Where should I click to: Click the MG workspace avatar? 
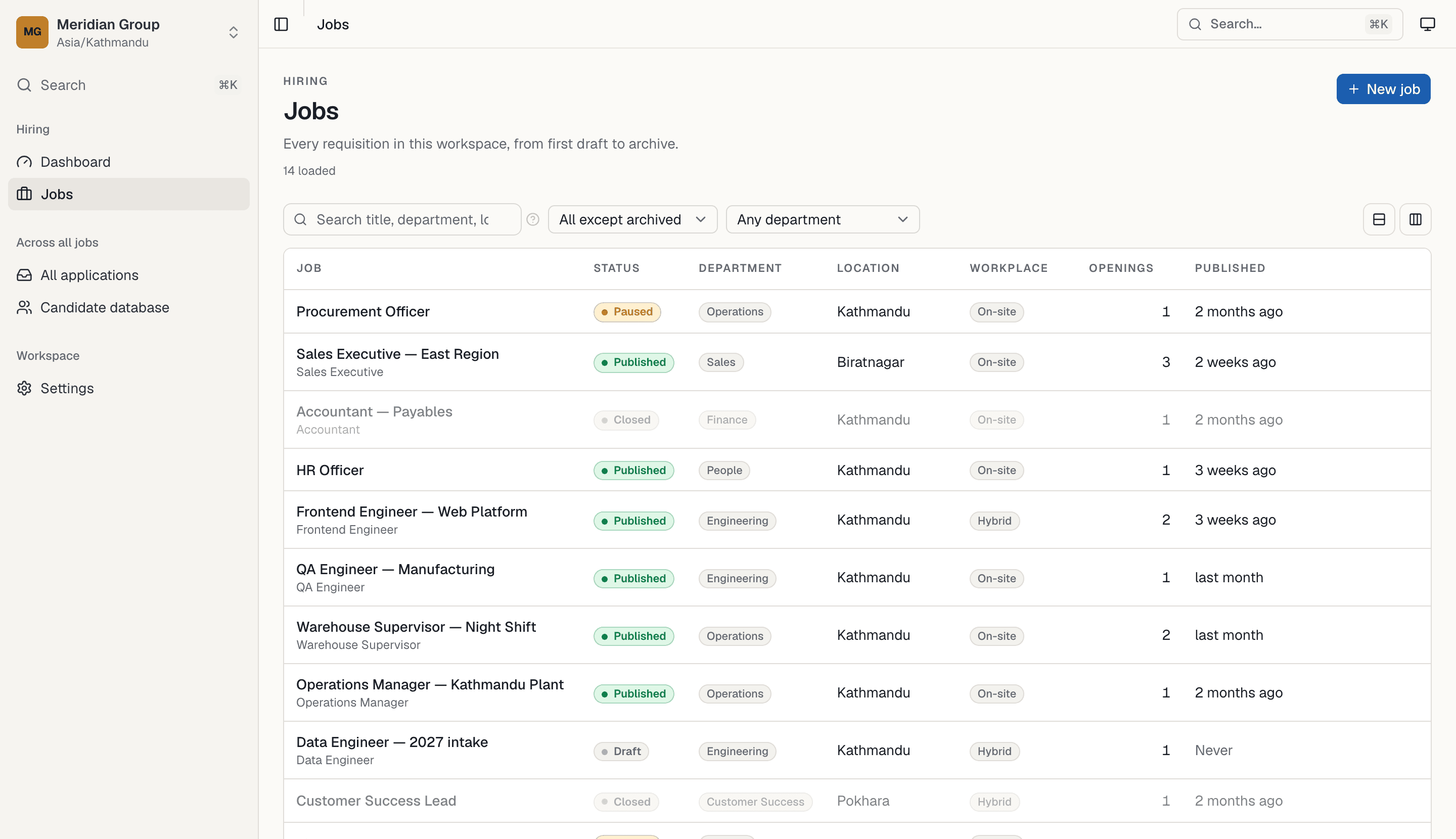tap(32, 32)
